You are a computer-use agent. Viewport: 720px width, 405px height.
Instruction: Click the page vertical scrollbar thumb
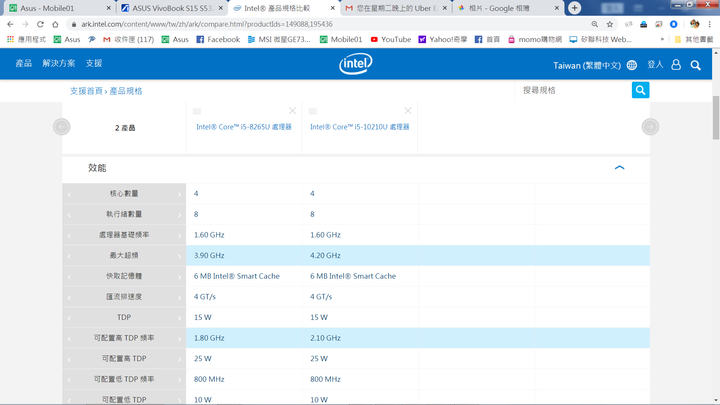716,117
